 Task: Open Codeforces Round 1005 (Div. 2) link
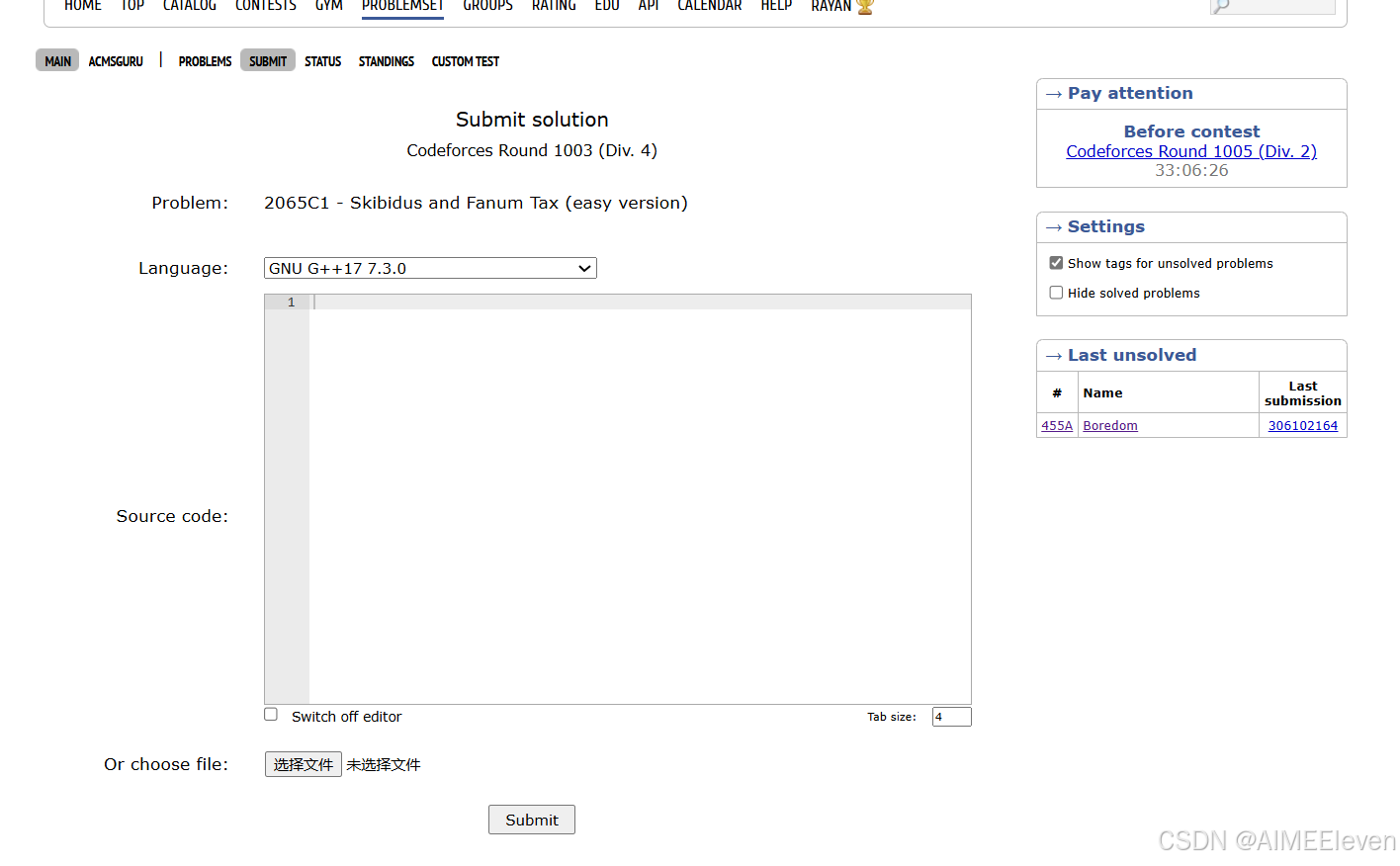click(1191, 151)
